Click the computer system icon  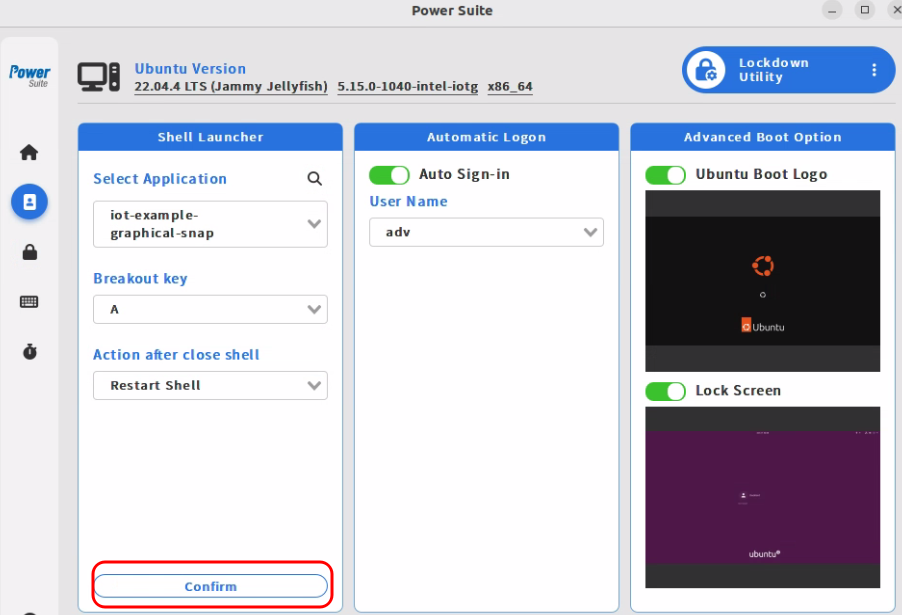coord(99,77)
